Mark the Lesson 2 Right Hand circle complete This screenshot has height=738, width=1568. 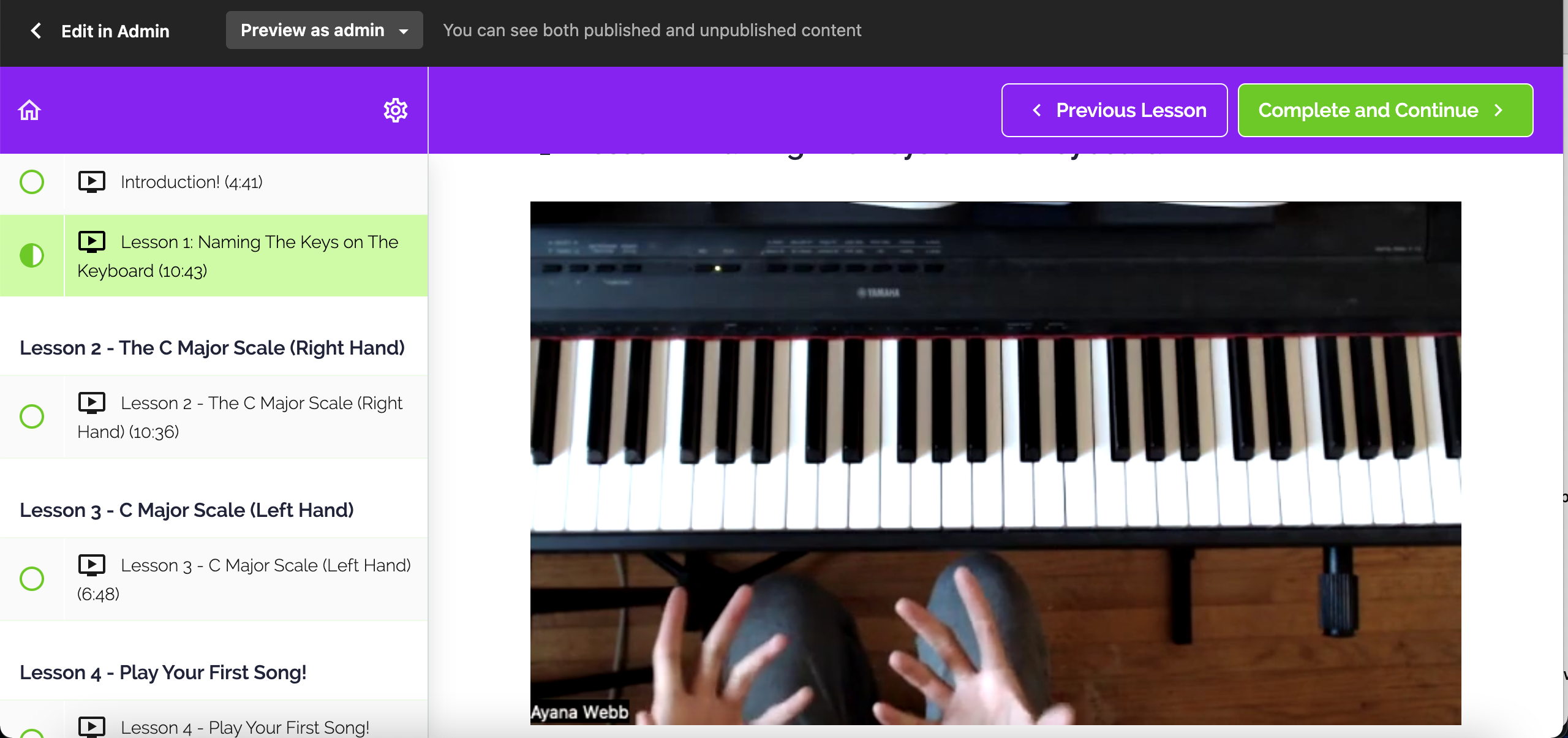pos(32,416)
